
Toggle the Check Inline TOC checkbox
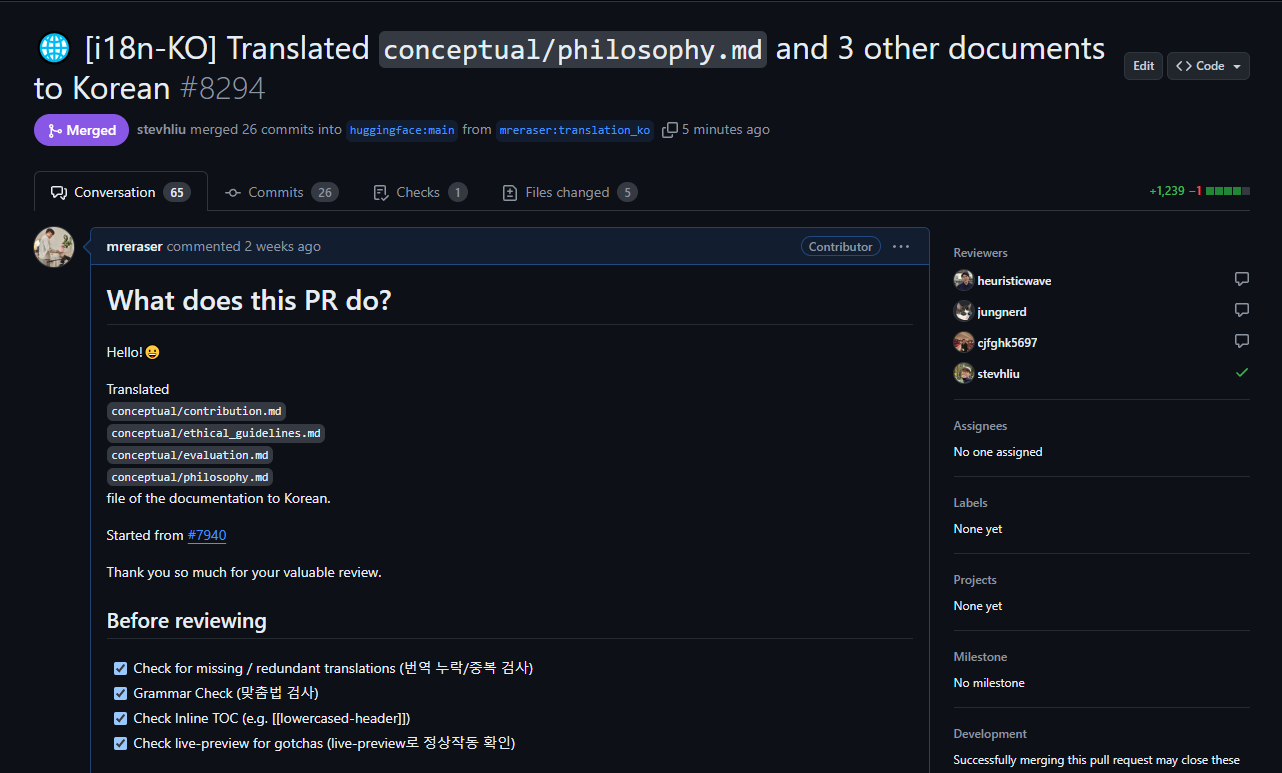pyautogui.click(x=120, y=718)
